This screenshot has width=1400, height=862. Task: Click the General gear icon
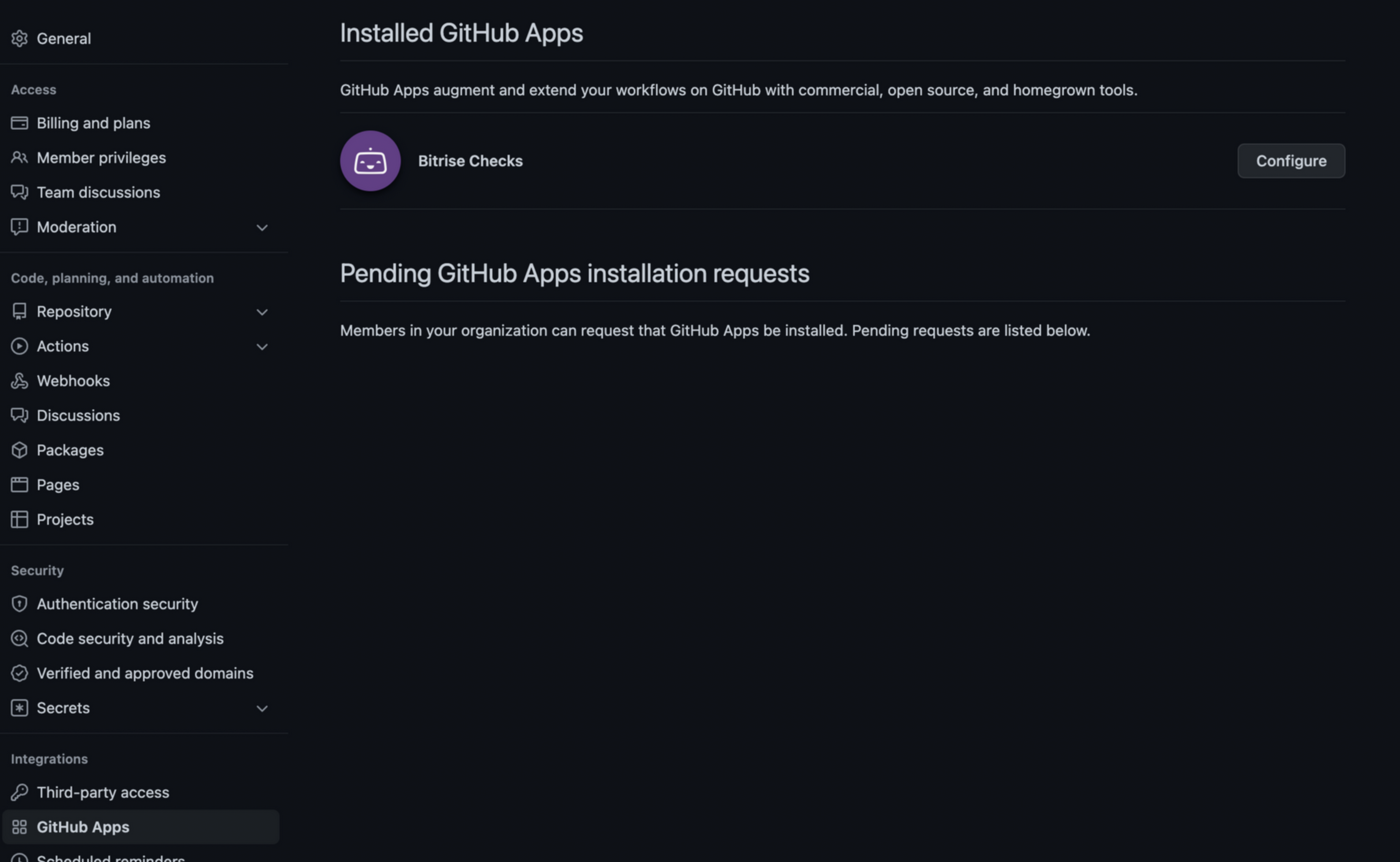(19, 38)
